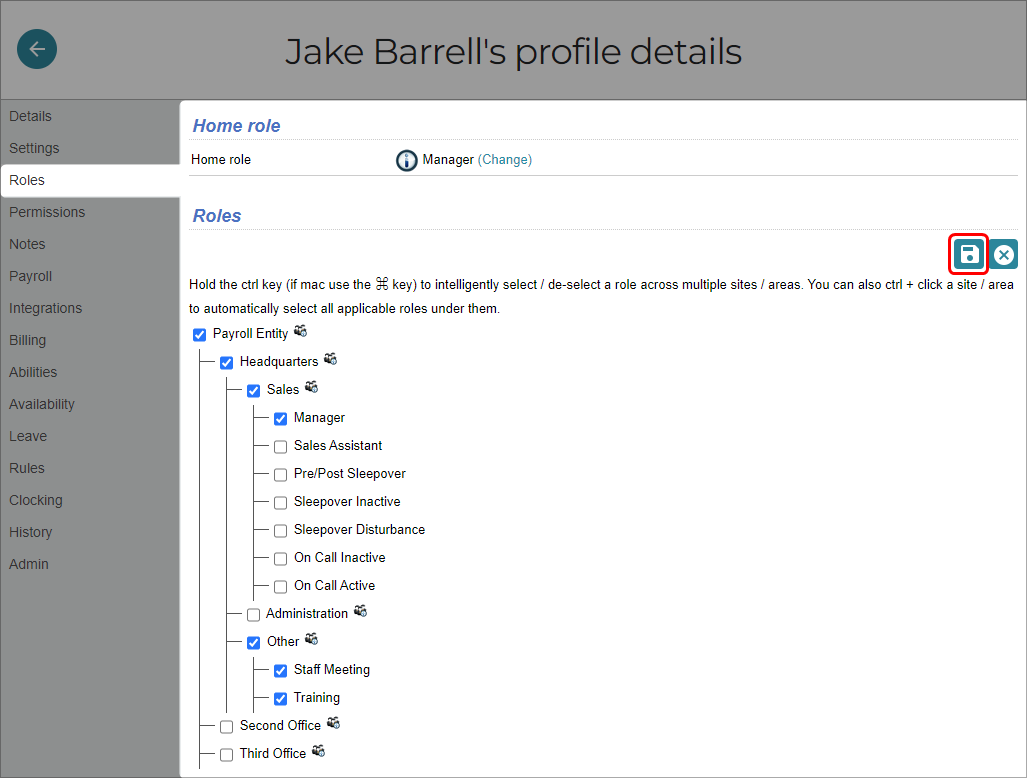Tick the Sleepover Disturbance checkbox
The width and height of the screenshot is (1027, 778).
pyautogui.click(x=280, y=530)
